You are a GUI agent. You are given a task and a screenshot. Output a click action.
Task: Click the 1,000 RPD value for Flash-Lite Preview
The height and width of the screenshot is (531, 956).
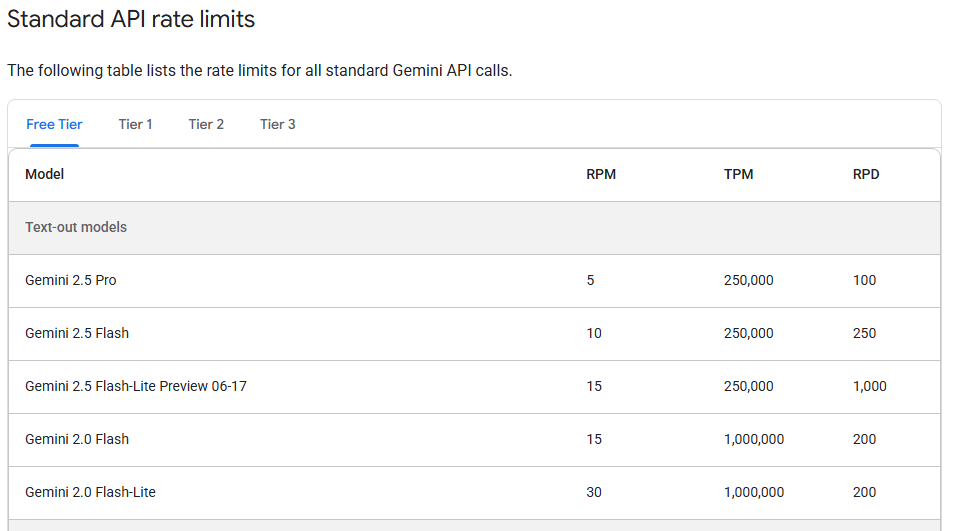click(869, 386)
